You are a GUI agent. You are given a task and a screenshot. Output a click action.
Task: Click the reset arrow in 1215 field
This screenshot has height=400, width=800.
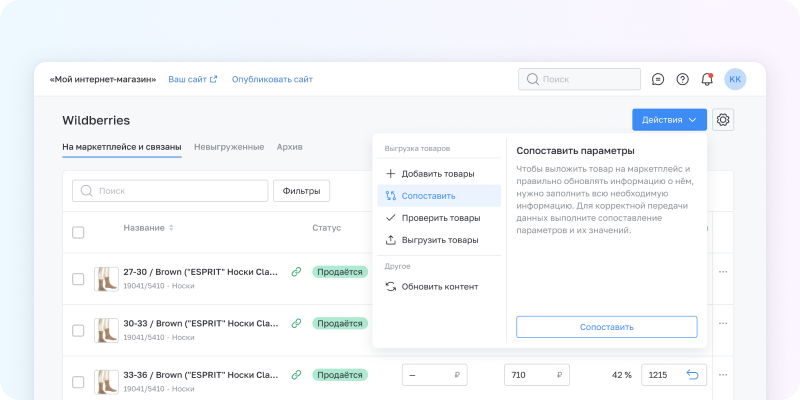(x=691, y=375)
